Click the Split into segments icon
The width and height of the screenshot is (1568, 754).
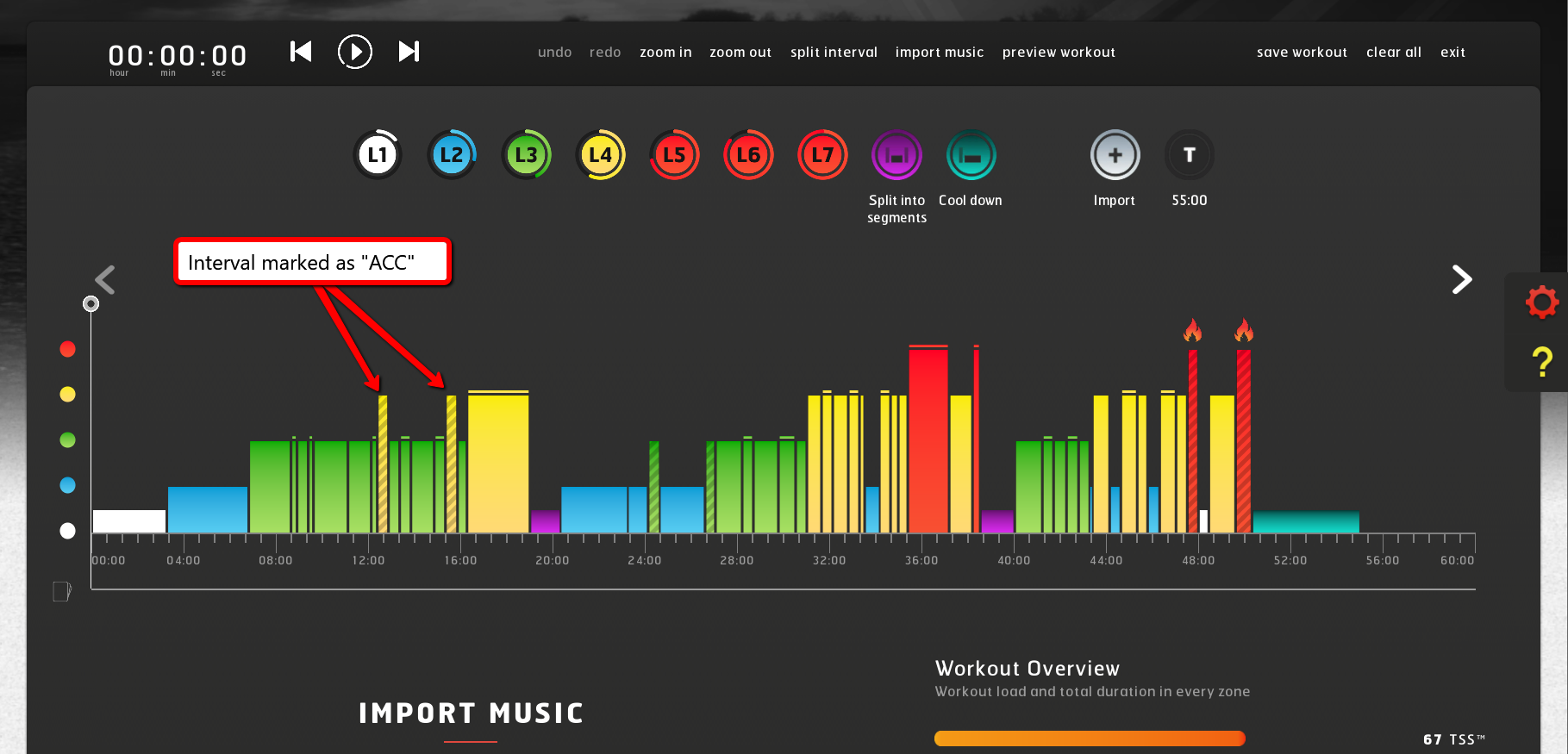(x=896, y=156)
